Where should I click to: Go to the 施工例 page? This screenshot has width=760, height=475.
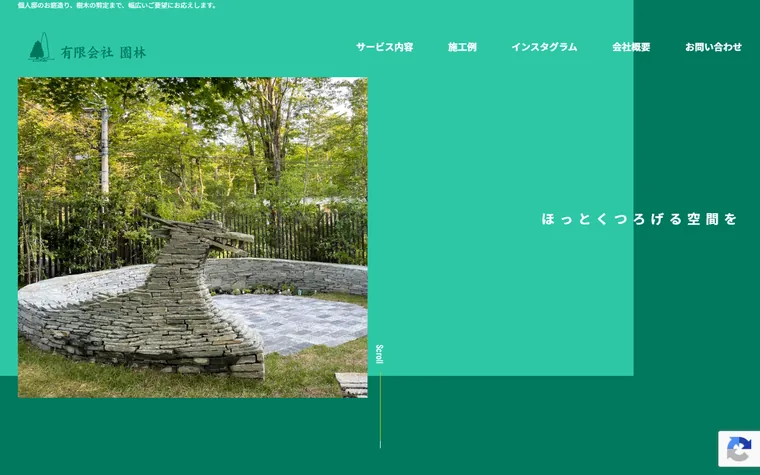tap(462, 47)
